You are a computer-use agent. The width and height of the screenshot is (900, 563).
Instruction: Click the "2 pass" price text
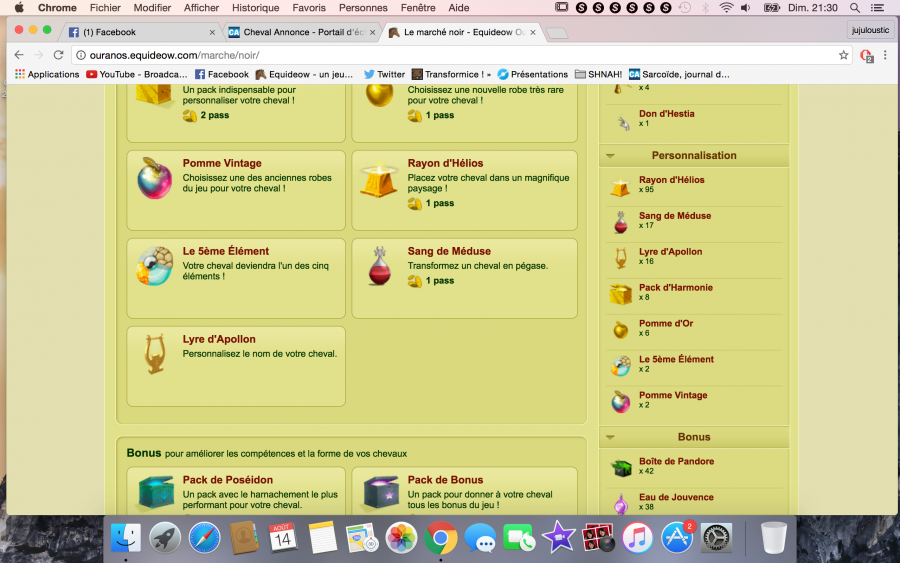[x=215, y=115]
